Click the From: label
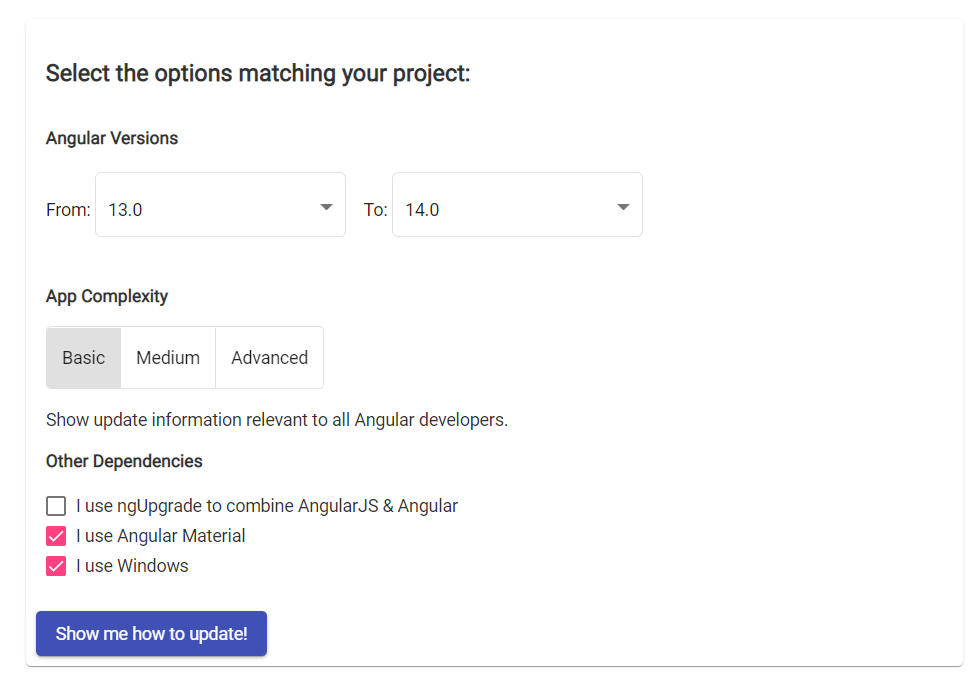Image resolution: width=978 pixels, height=691 pixels. (68, 210)
